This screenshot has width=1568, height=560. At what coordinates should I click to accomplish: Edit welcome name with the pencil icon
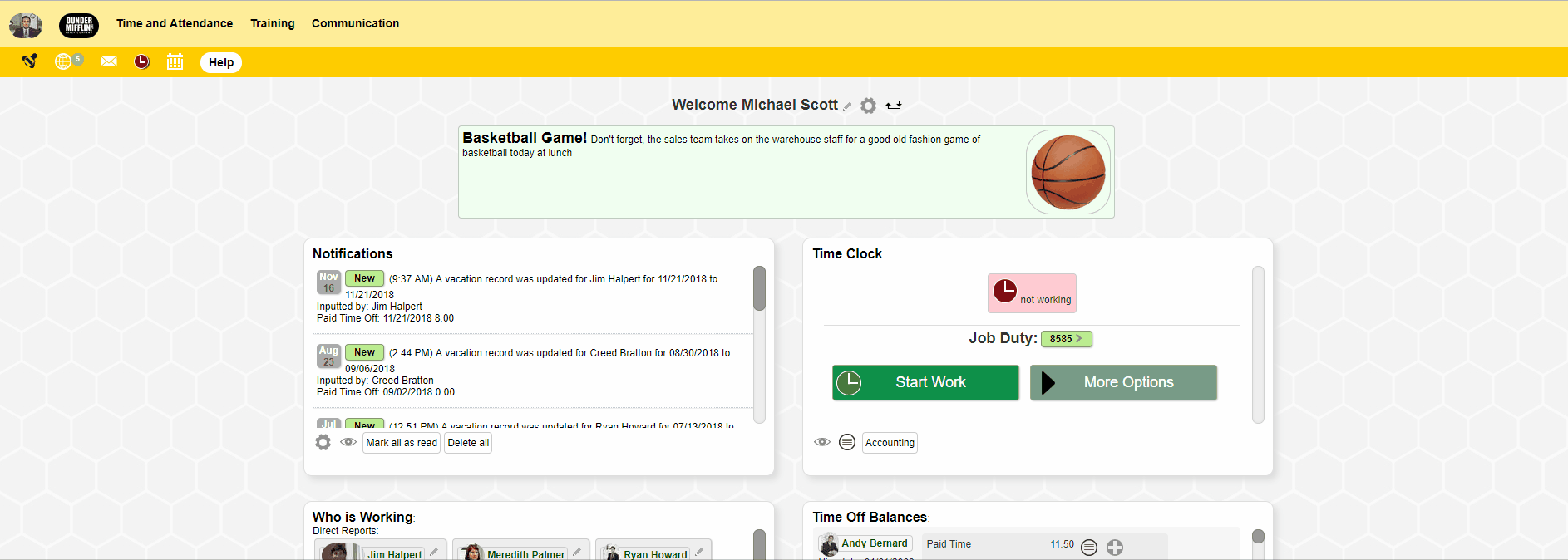pos(847,106)
